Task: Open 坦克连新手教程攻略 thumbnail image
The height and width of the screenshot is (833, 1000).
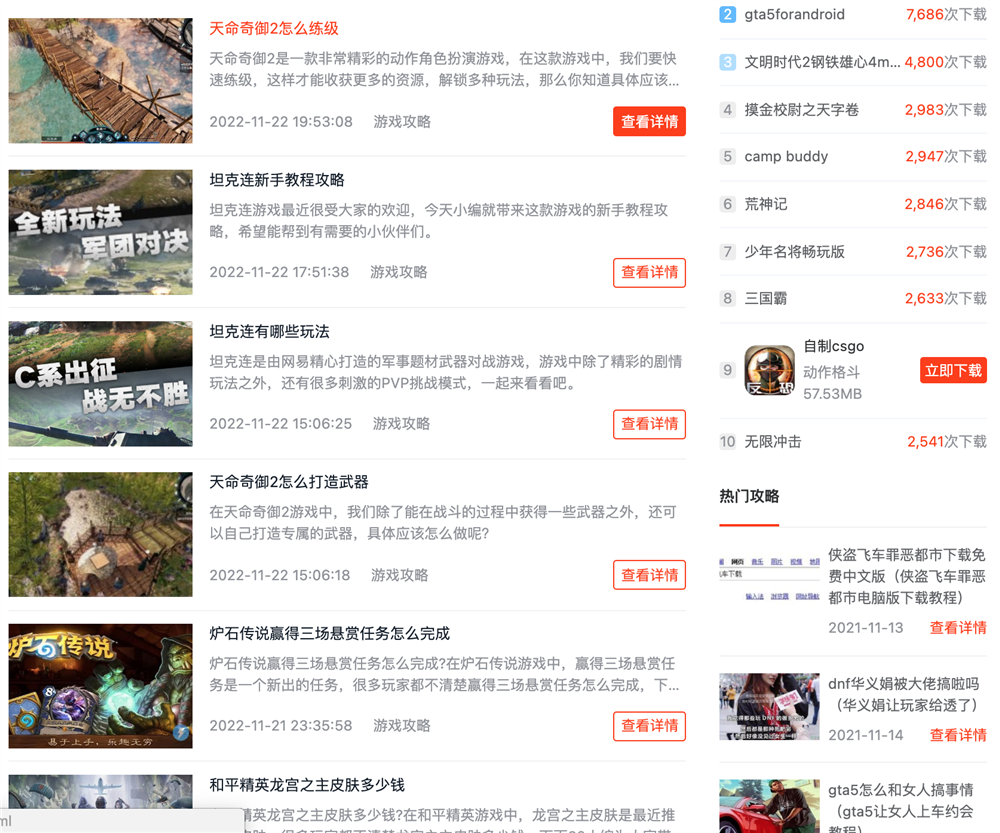Action: [x=100, y=232]
